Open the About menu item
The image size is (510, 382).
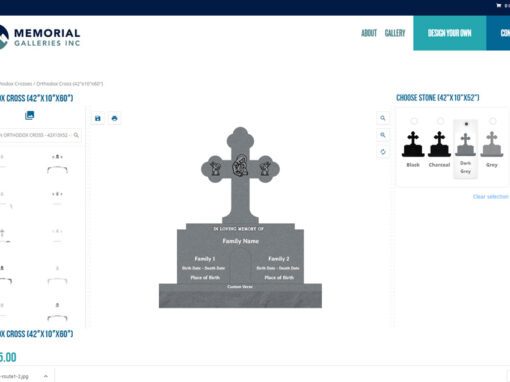pyautogui.click(x=369, y=33)
